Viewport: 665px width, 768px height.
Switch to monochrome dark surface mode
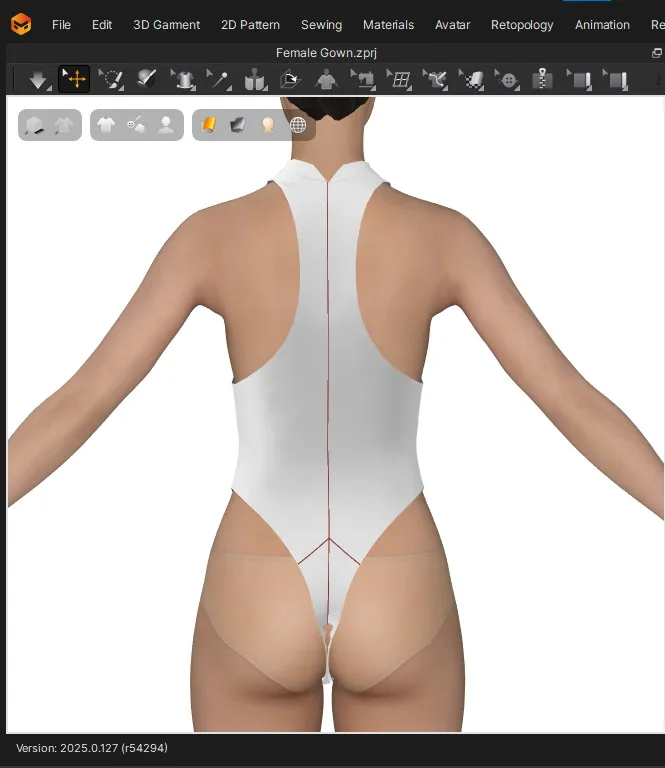(238, 125)
